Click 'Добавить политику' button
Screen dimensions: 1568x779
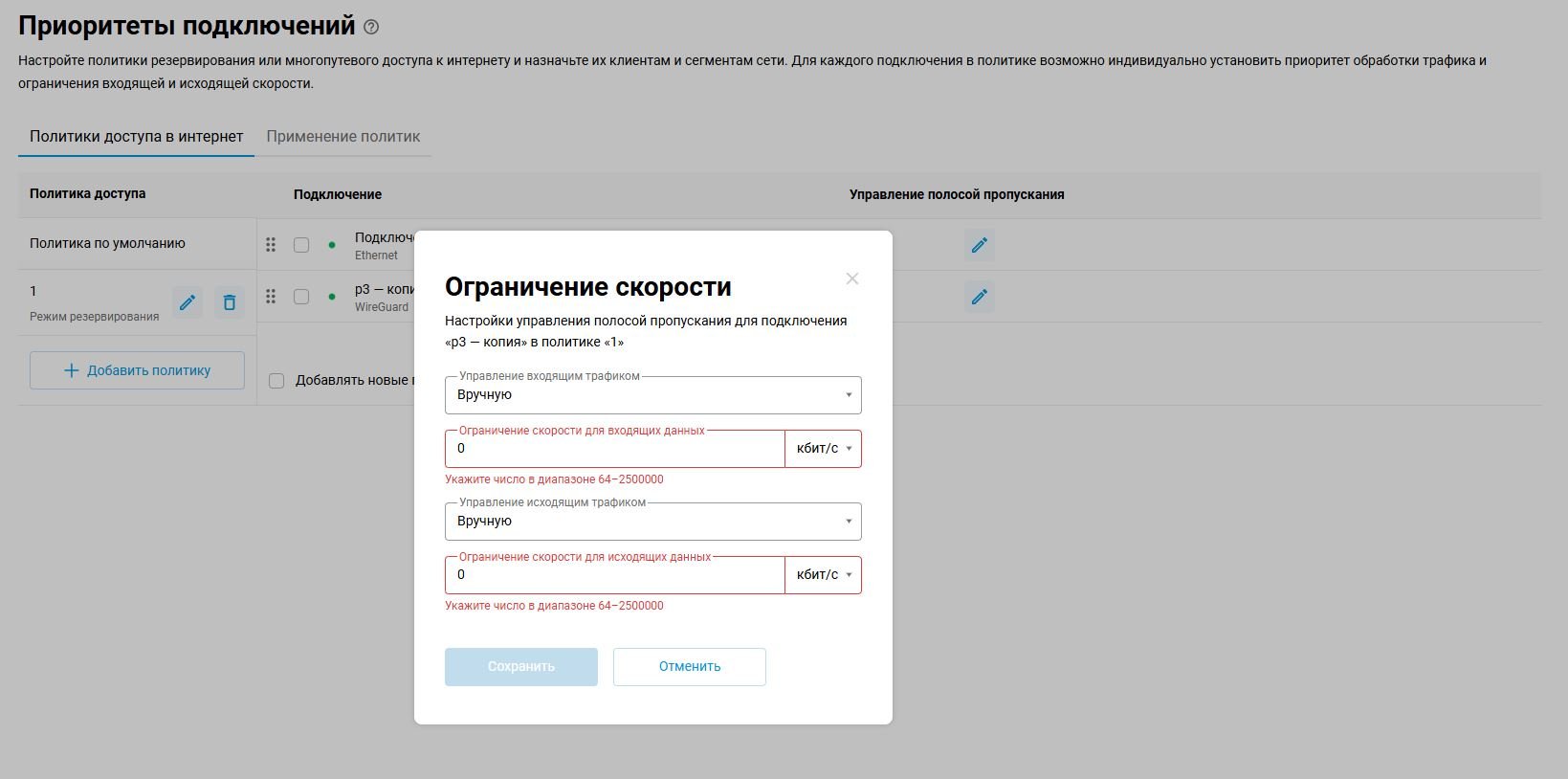(137, 370)
